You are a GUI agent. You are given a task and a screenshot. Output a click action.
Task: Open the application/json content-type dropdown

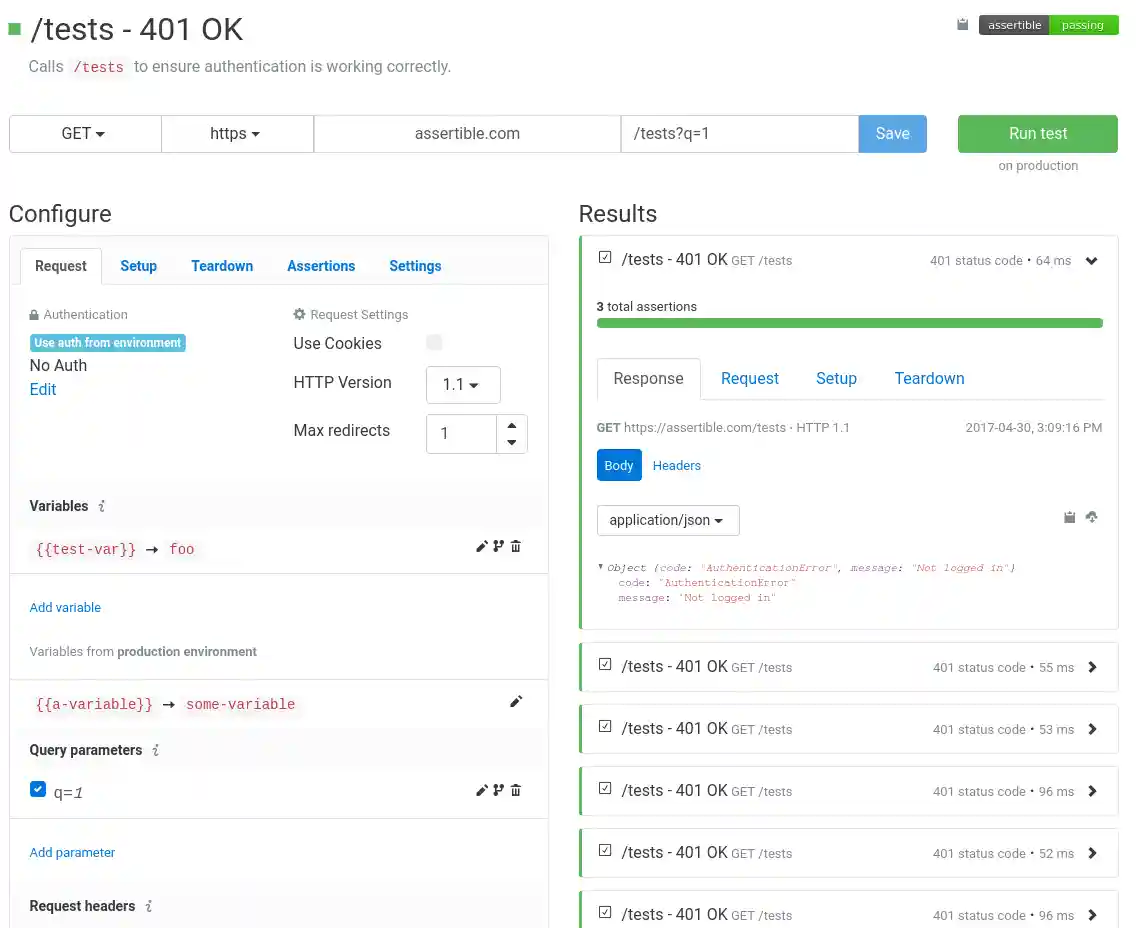click(x=668, y=520)
